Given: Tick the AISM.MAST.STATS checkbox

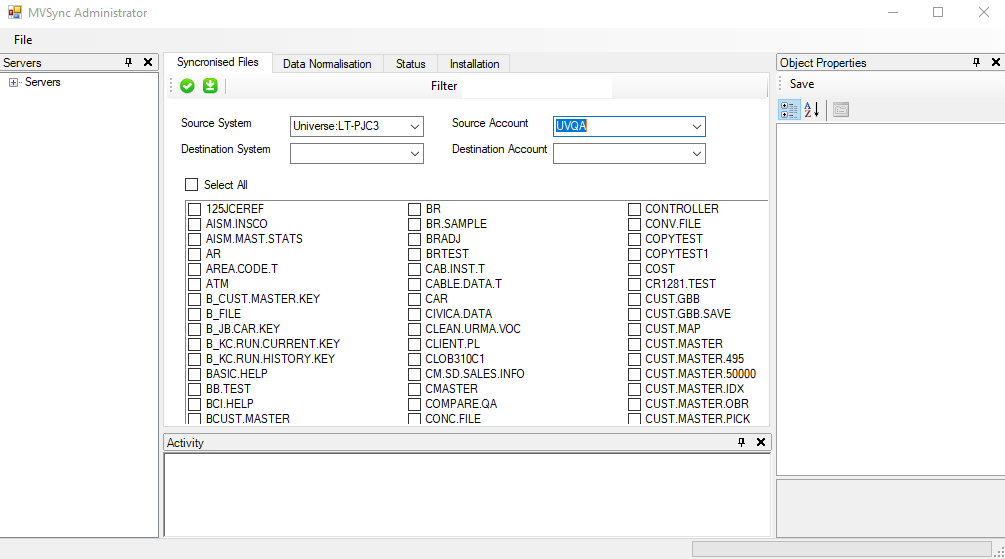Looking at the screenshot, I should tap(195, 239).
